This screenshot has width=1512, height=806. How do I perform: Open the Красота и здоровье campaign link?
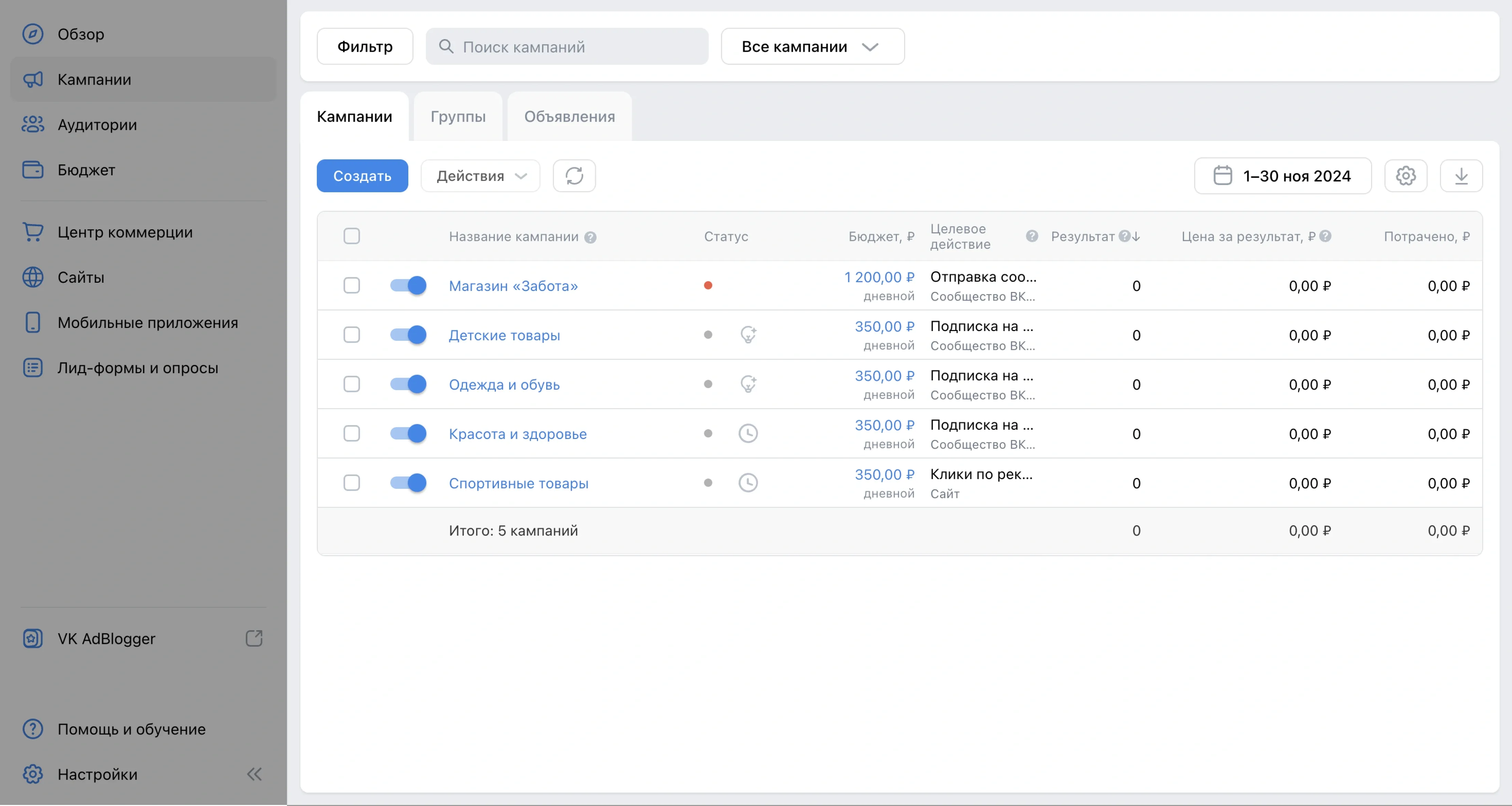pyautogui.click(x=518, y=433)
